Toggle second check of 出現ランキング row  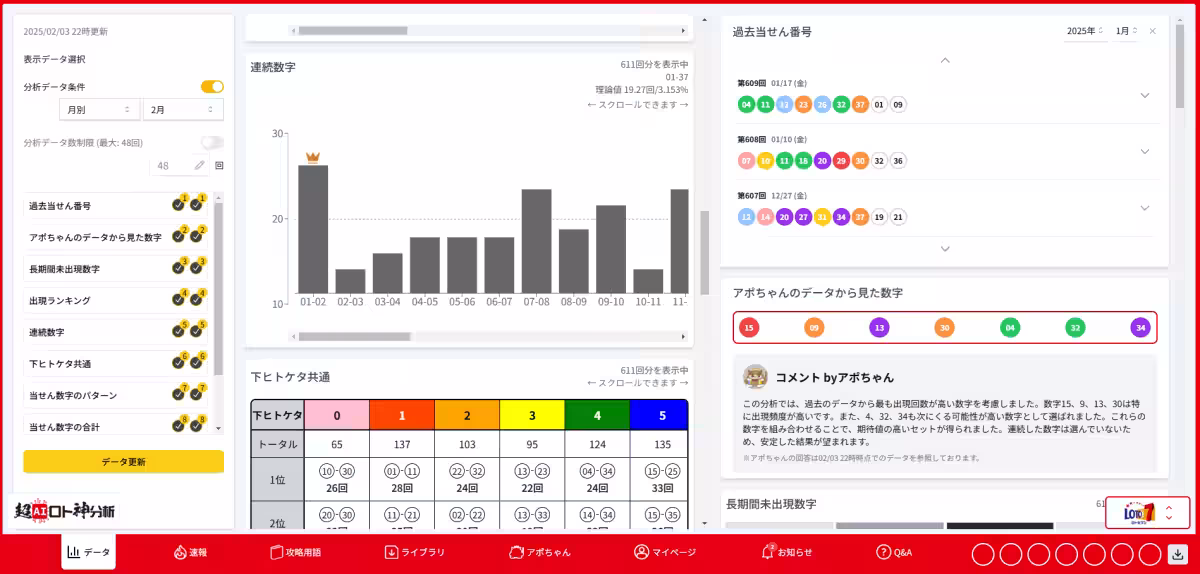(x=196, y=299)
